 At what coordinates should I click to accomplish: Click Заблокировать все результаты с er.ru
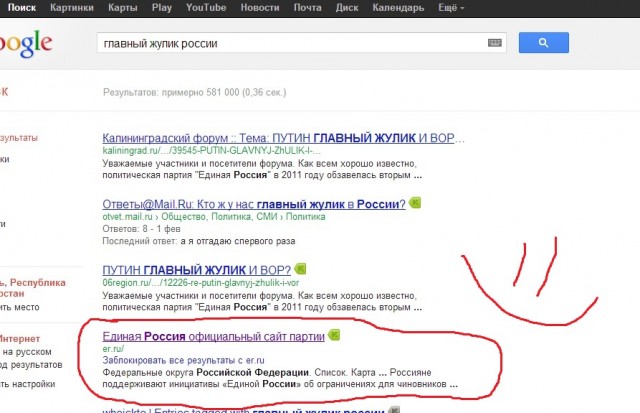pos(183,360)
